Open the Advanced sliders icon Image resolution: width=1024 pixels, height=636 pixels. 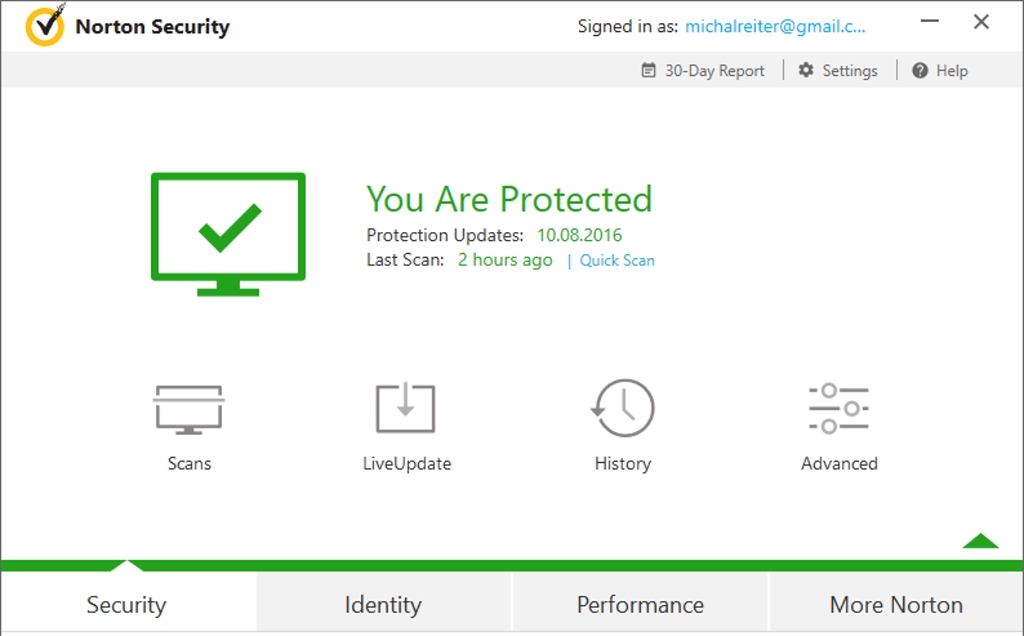[839, 408]
